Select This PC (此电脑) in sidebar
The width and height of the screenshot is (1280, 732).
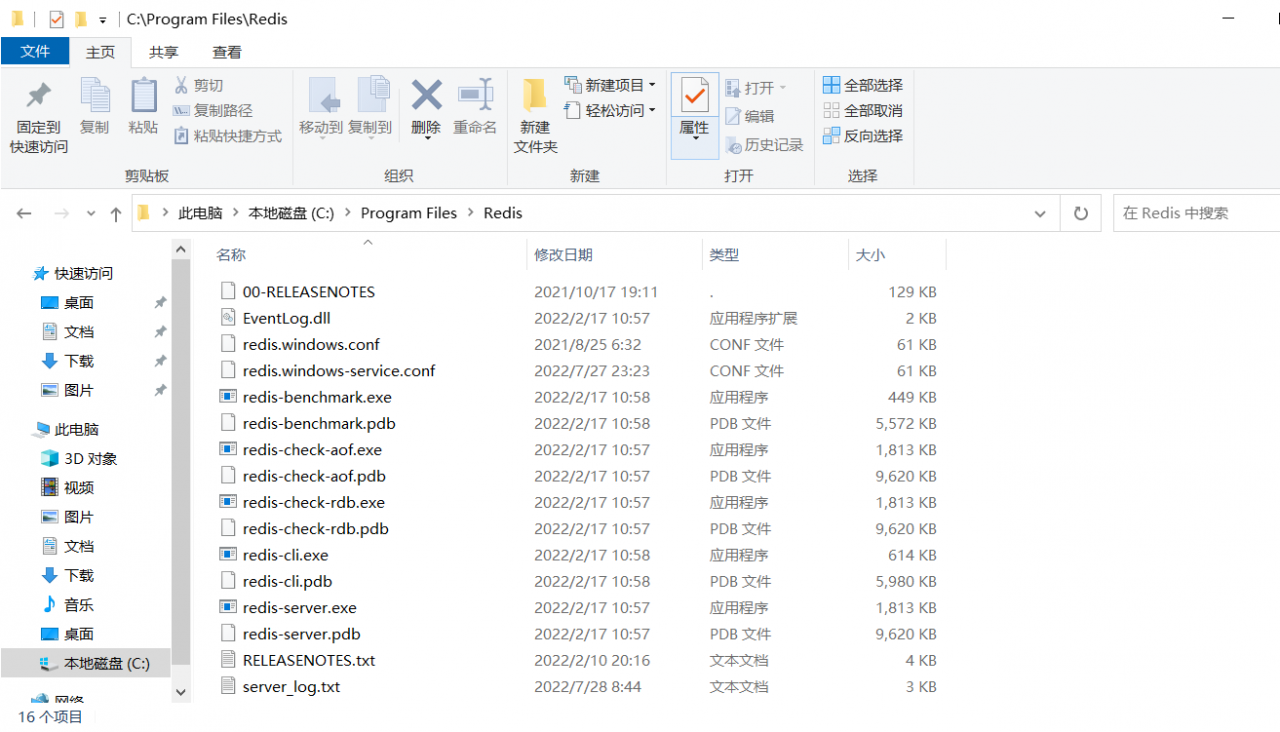(76, 429)
